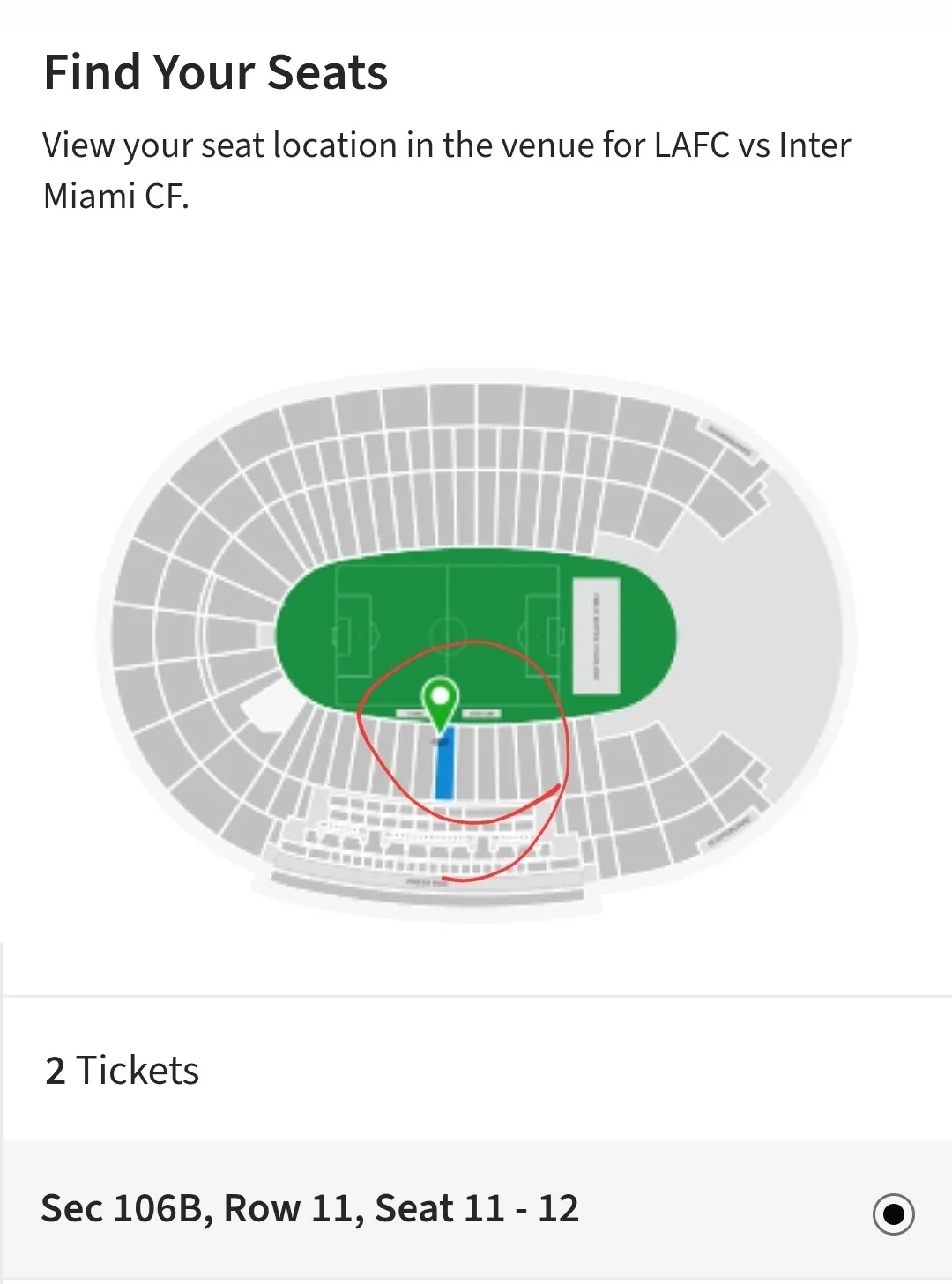Viewport: 952px width, 1284px height.
Task: Select the Sec 106B ticket radio button
Action: click(893, 1213)
